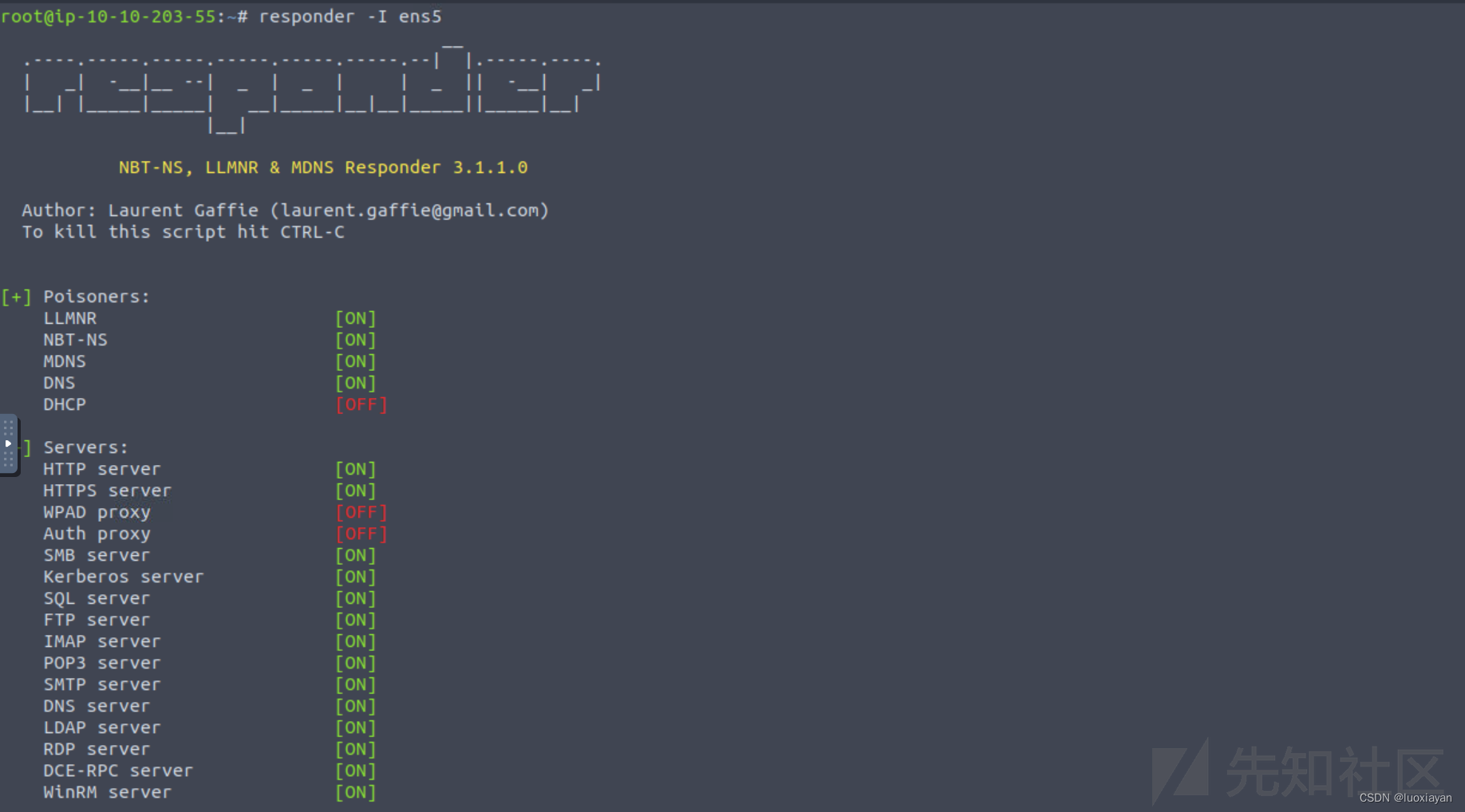Click the 'RDP server' label

(x=97, y=749)
